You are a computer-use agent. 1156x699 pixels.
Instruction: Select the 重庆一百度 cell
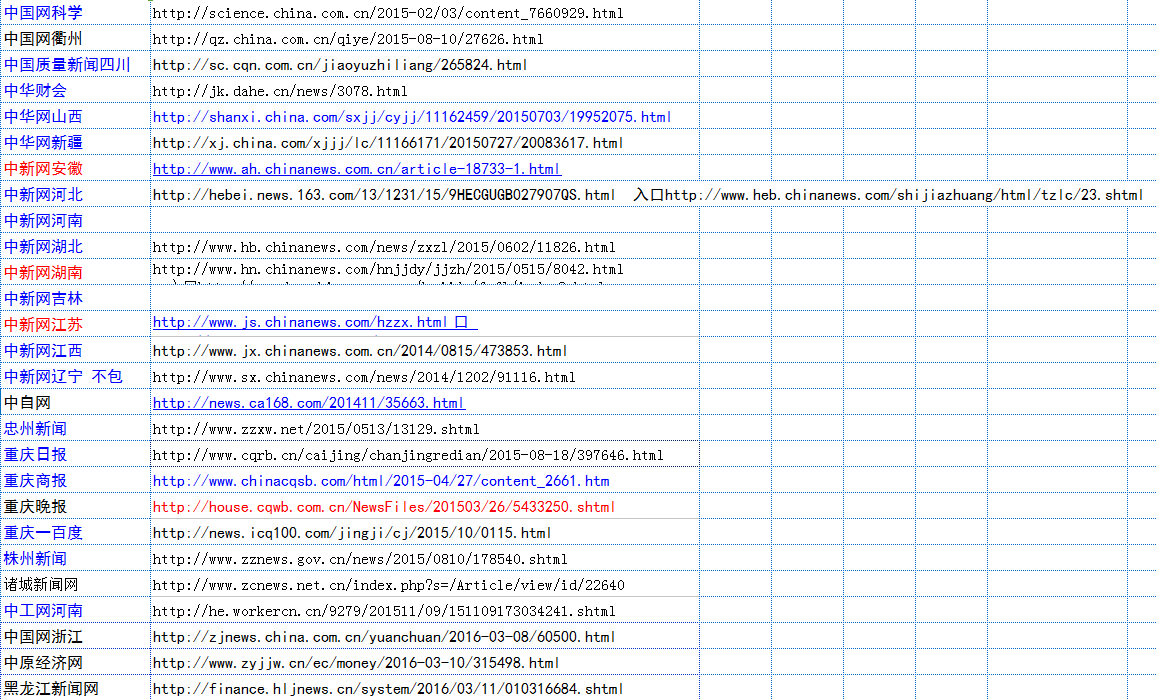[x=75, y=532]
